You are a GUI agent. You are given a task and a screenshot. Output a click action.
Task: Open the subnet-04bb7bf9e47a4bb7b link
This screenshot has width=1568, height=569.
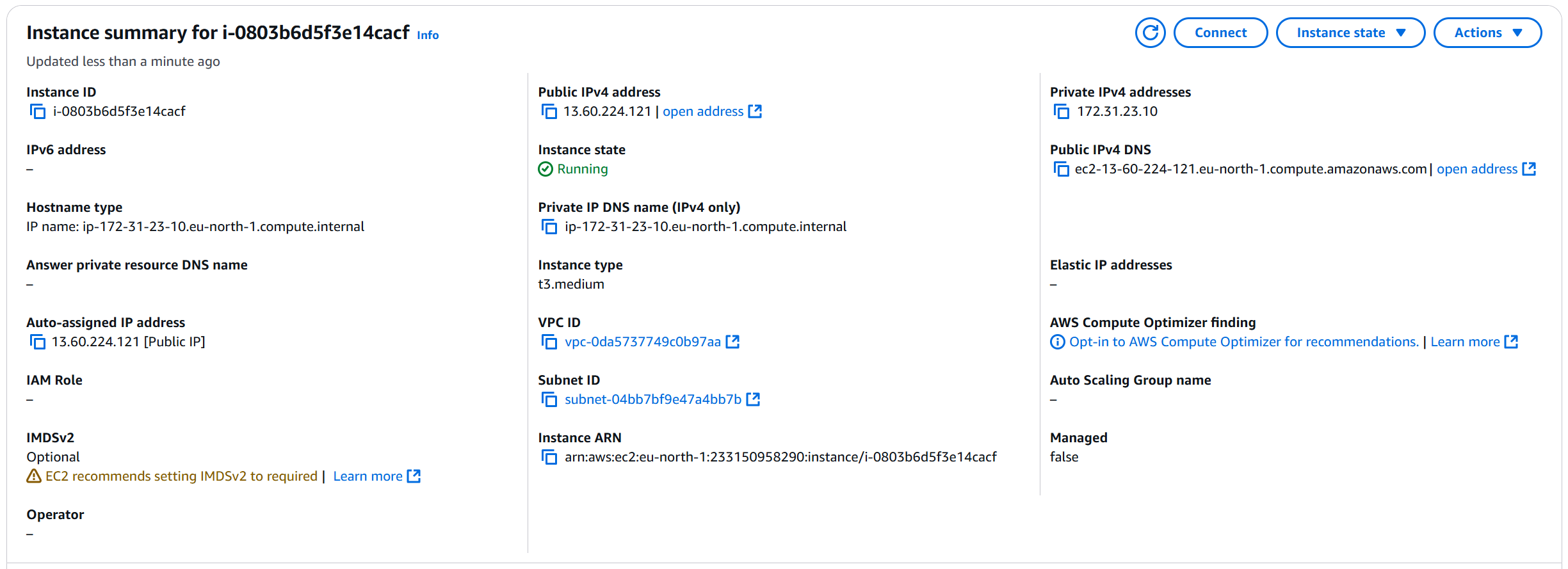(662, 399)
